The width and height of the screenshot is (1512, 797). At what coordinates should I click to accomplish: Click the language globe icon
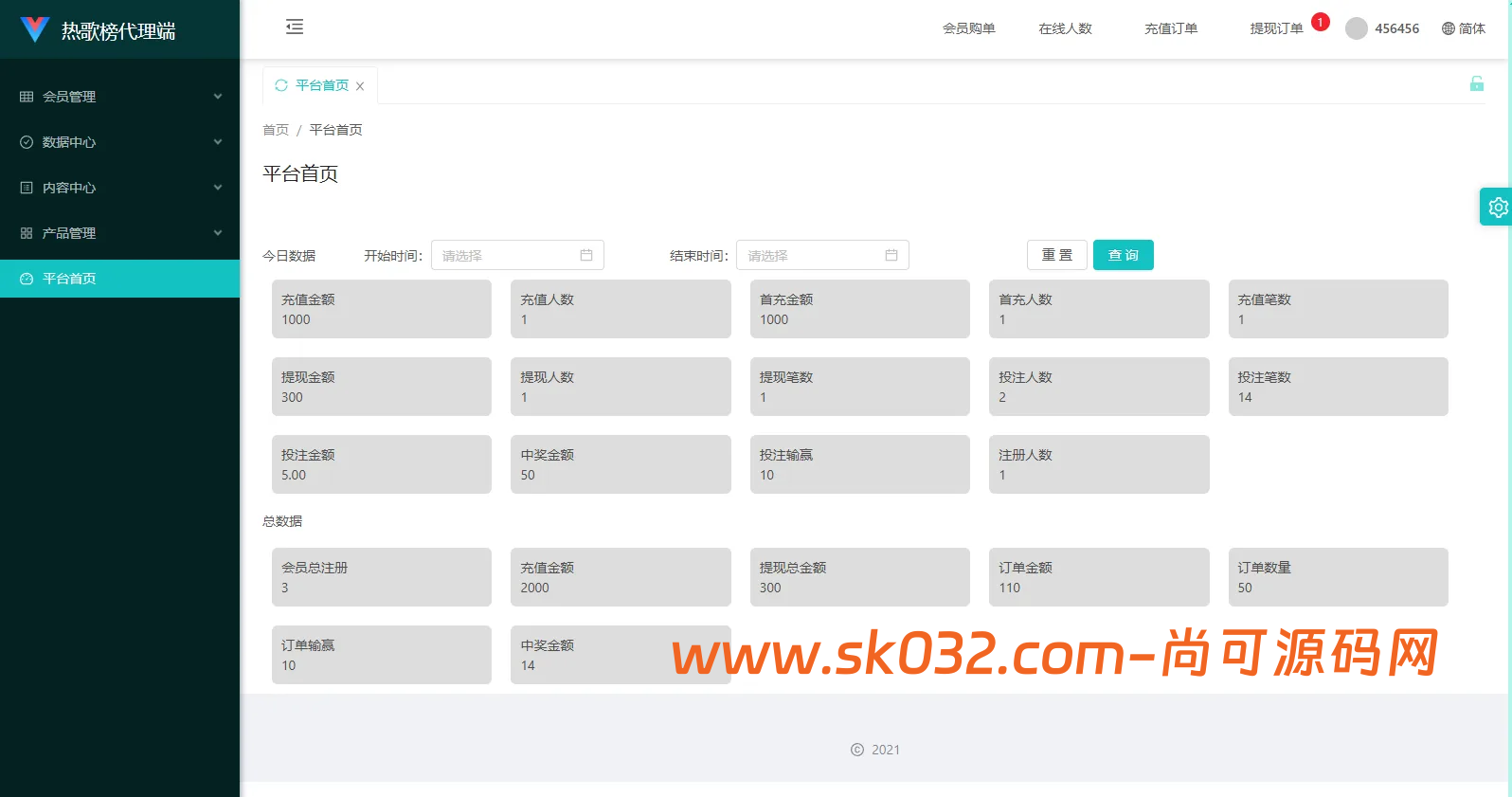point(1448,28)
